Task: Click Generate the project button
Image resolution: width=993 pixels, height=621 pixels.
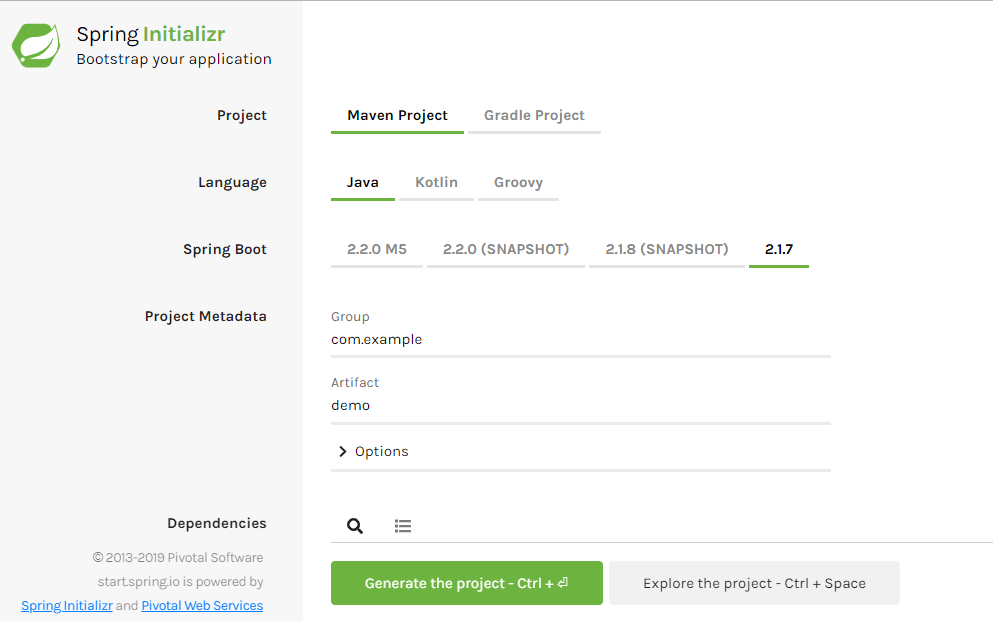Action: tap(467, 583)
